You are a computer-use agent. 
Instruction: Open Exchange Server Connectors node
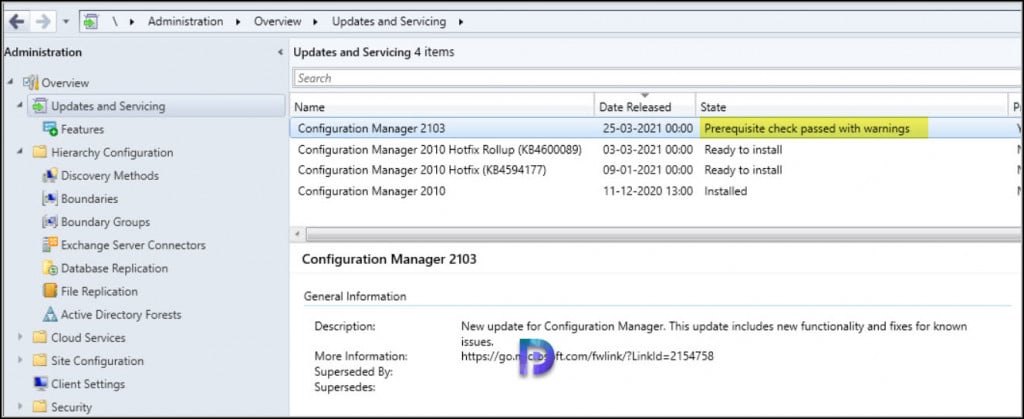(133, 245)
